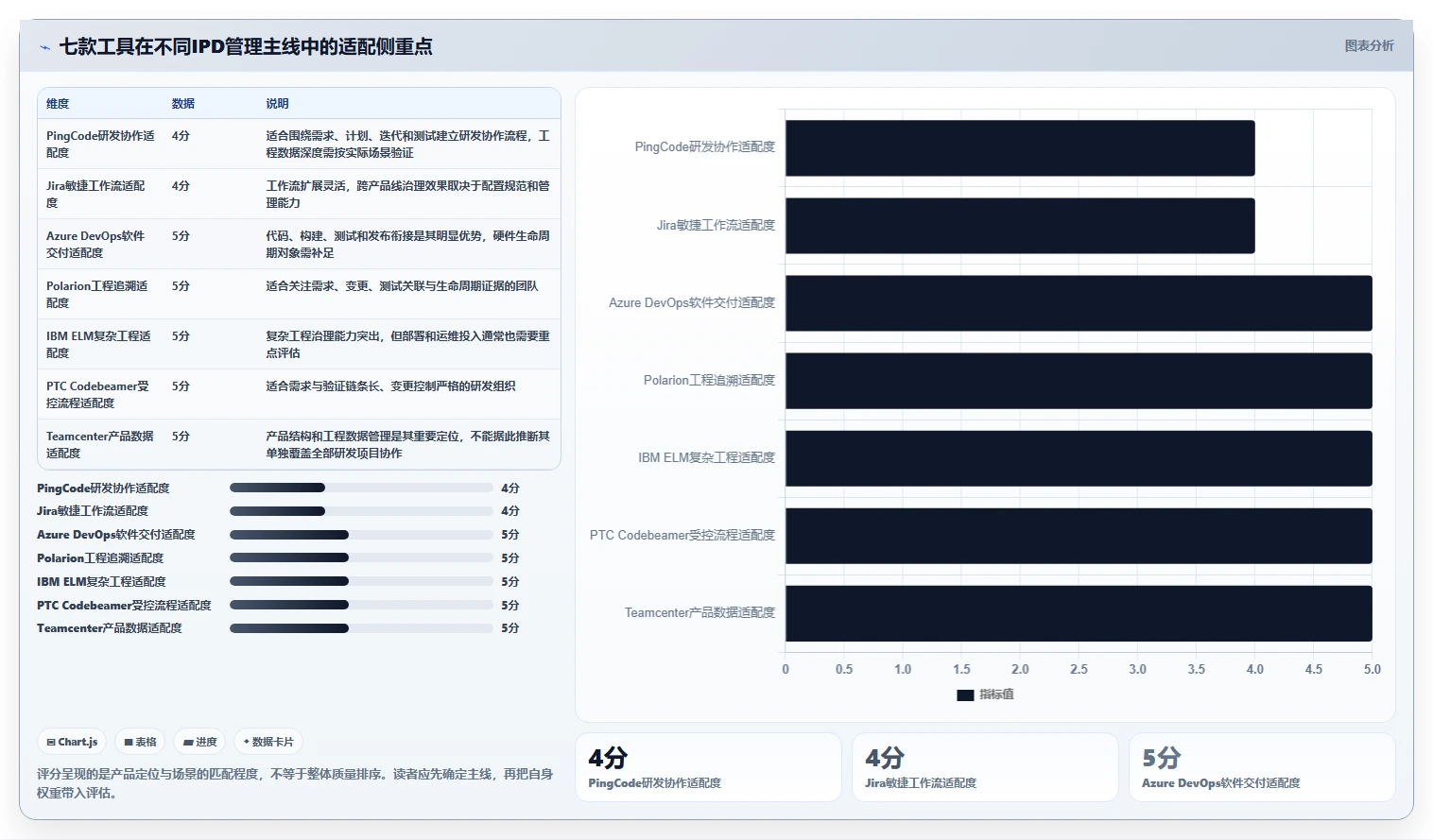Viewport: 1433px width, 840px height.
Task: Click the Polarion工程追溯适配度 chart bar
Action: coord(1079,380)
